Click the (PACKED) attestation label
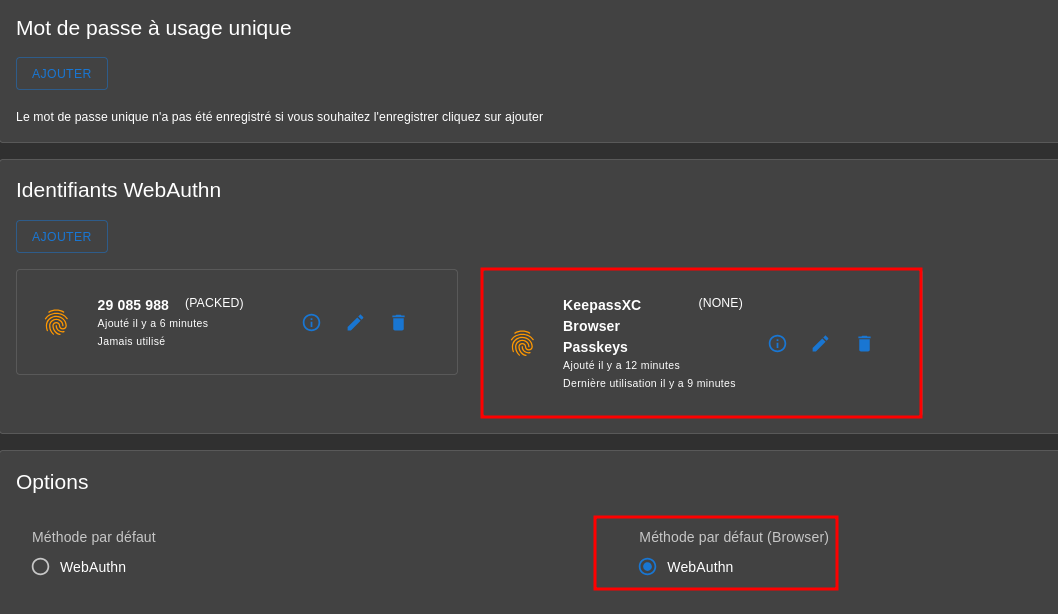Image resolution: width=1058 pixels, height=614 pixels. (214, 303)
